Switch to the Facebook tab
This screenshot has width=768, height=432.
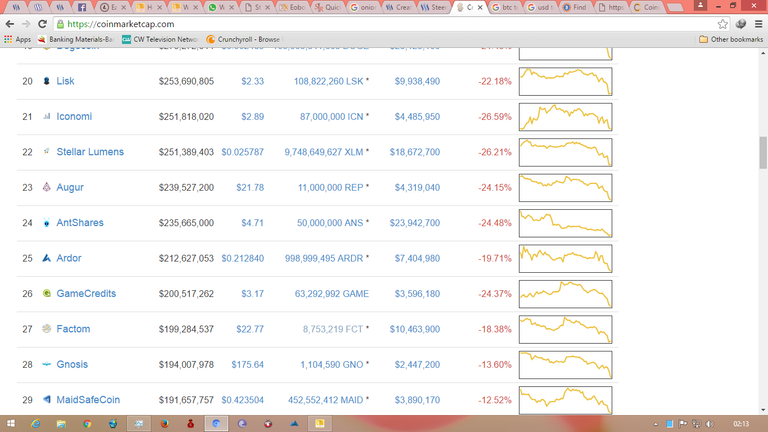pyautogui.click(x=82, y=7)
